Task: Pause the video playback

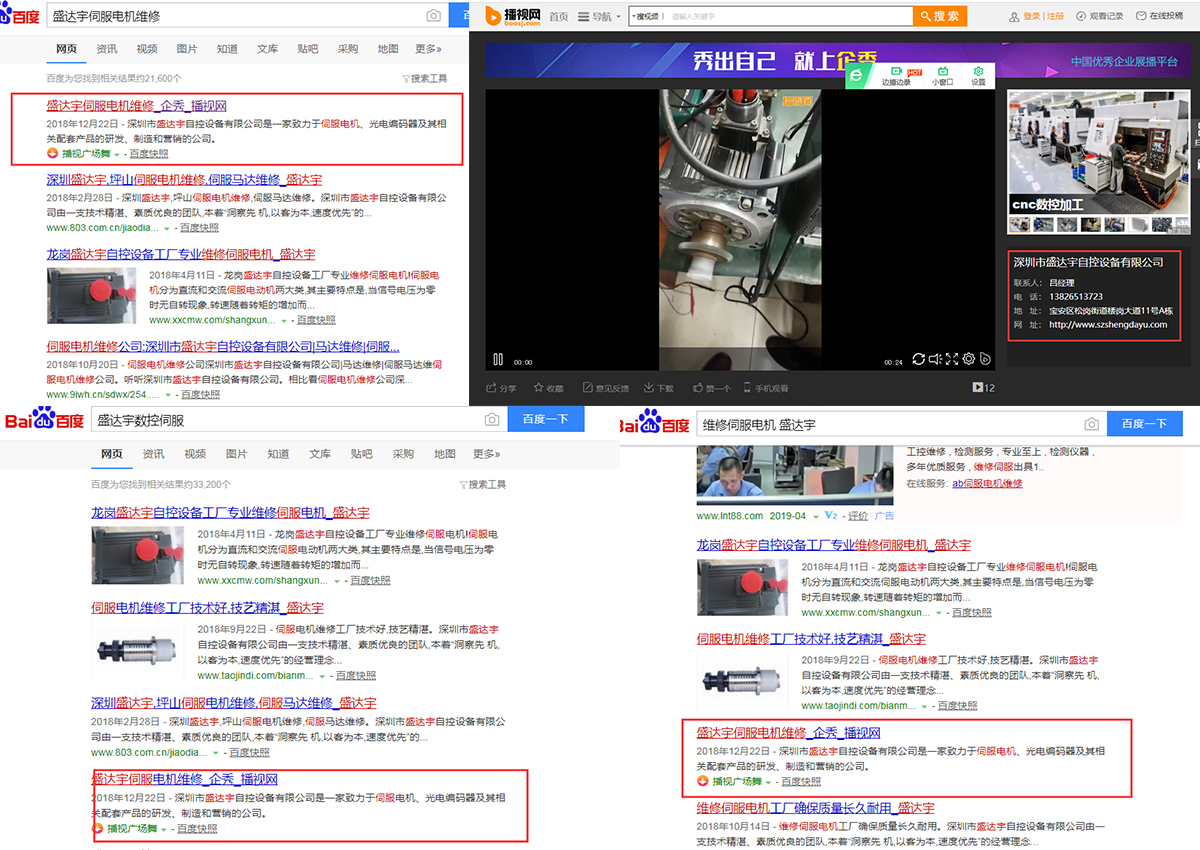Action: click(498, 359)
